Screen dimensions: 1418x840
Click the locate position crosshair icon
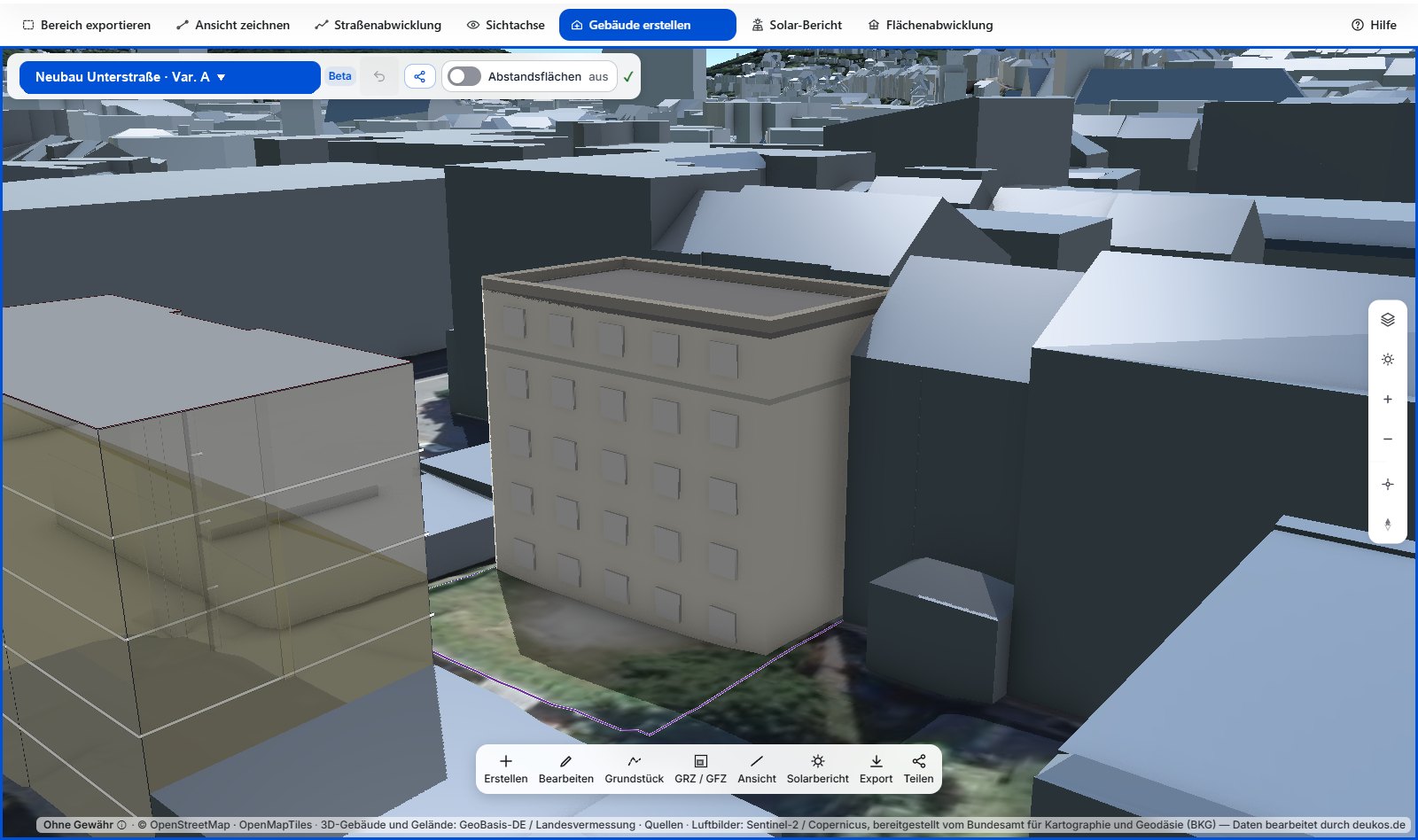1388,485
